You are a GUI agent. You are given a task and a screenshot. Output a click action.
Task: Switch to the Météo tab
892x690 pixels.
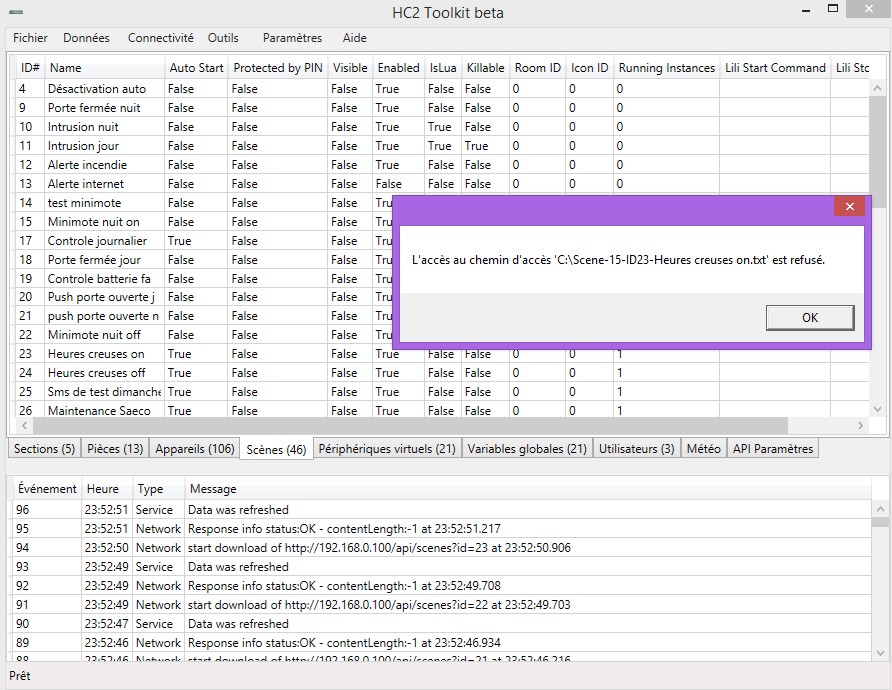(703, 449)
